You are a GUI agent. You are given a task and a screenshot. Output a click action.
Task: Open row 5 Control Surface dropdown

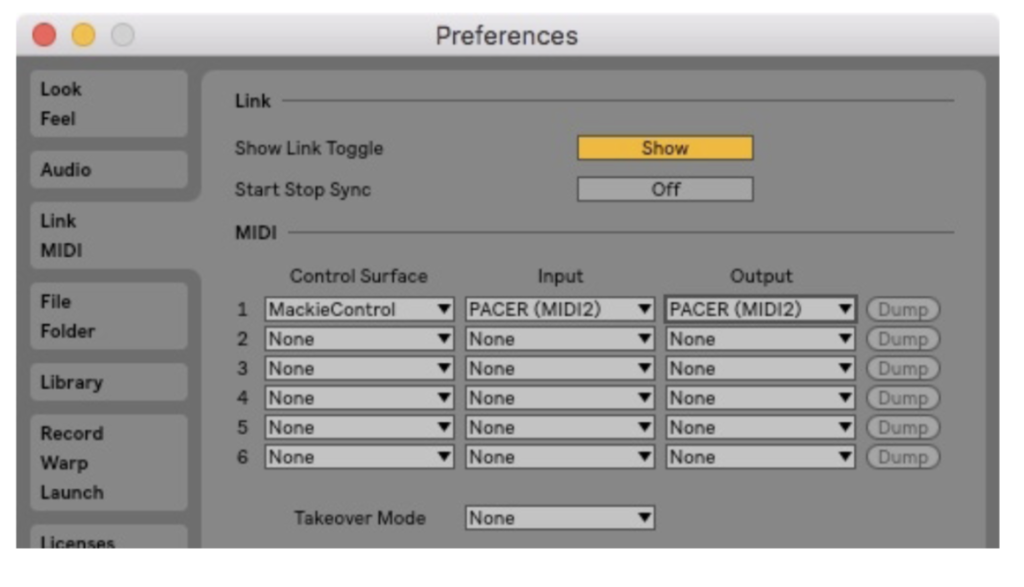pyautogui.click(x=359, y=427)
